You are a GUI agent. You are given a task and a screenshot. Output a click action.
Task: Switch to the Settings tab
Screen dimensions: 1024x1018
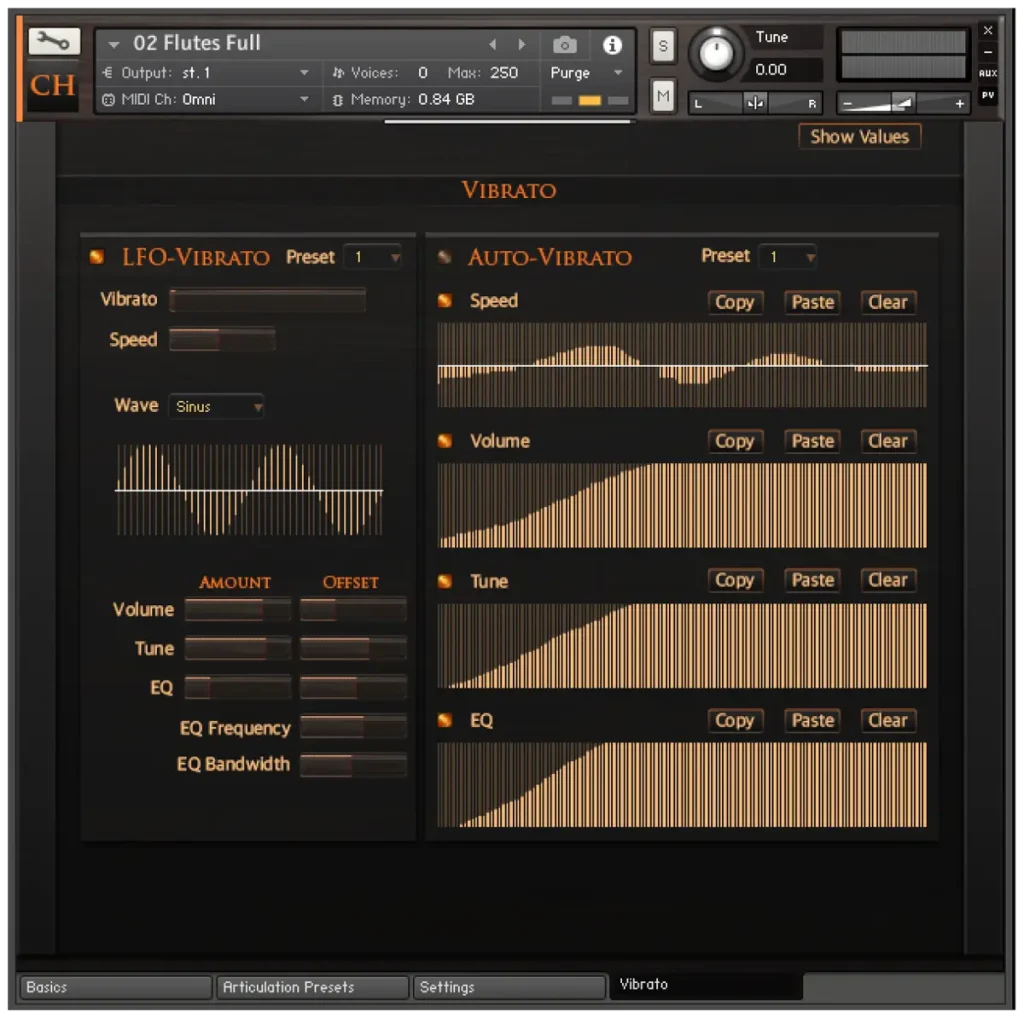509,987
